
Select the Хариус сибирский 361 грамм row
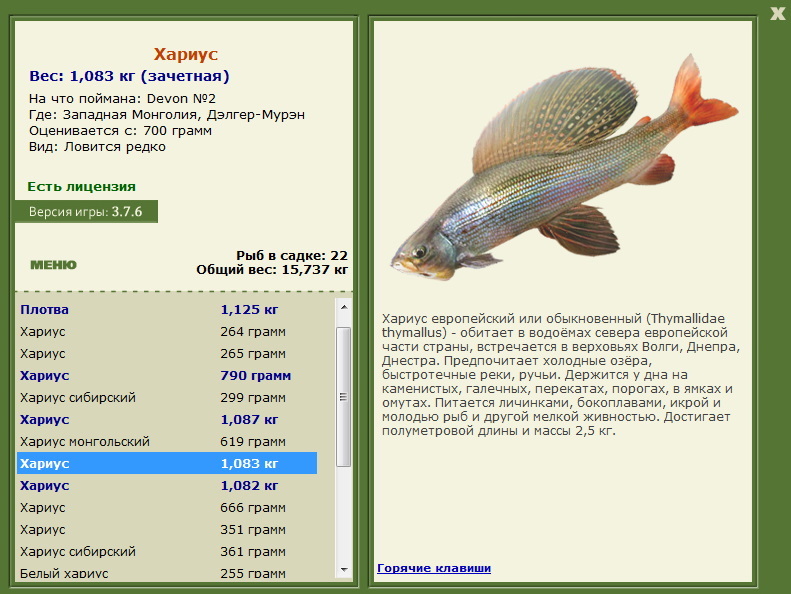[x=167, y=551]
